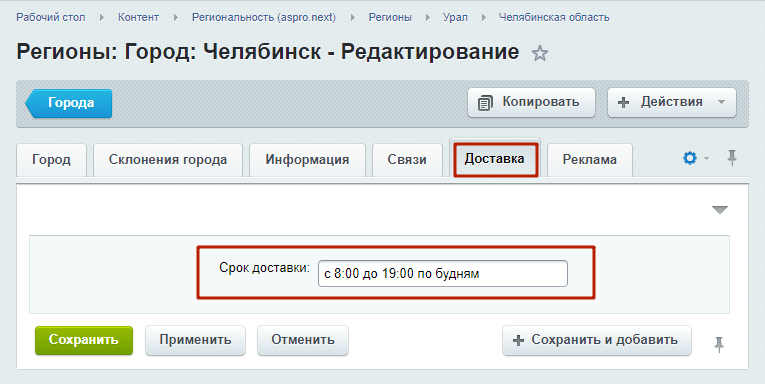Viewport: 765px width, 384px height.
Task: Open tab settings gear icon
Action: tap(690, 158)
